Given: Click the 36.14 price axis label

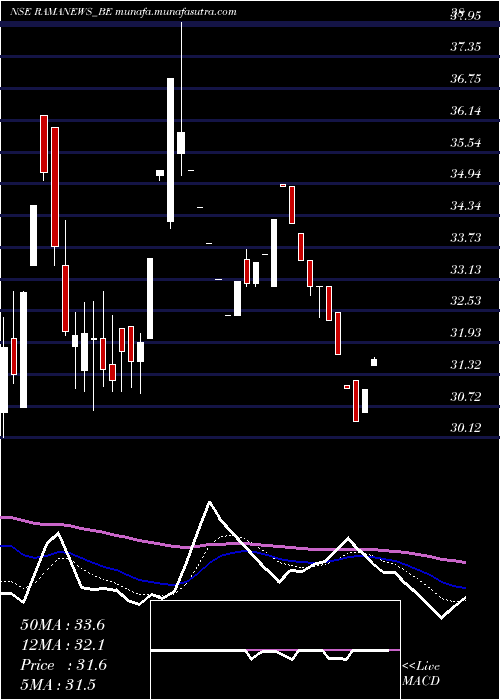Looking at the screenshot, I should (x=466, y=111).
